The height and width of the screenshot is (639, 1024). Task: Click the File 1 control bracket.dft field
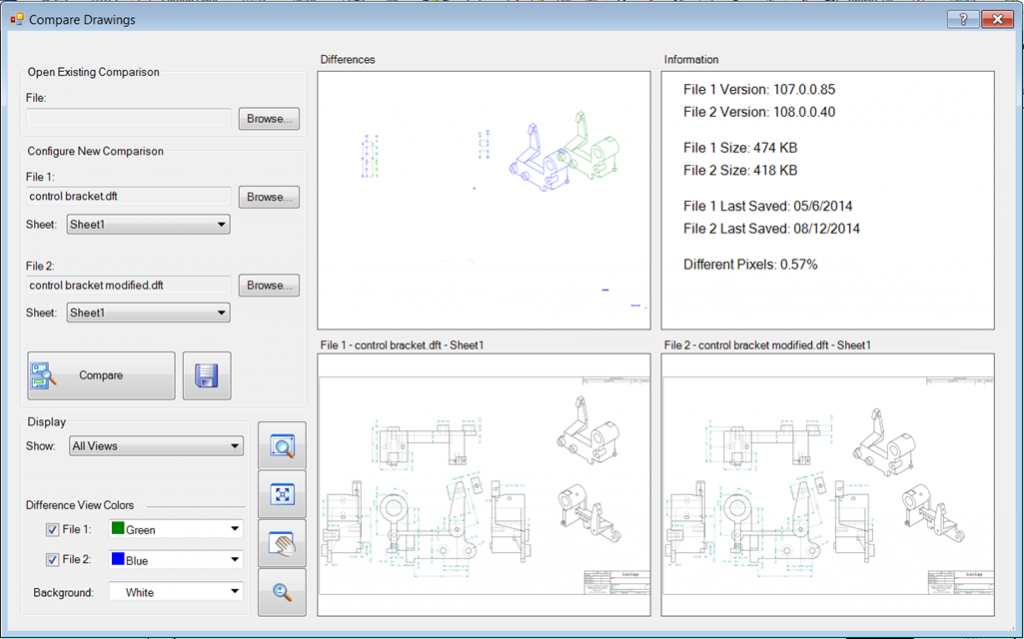[129, 196]
